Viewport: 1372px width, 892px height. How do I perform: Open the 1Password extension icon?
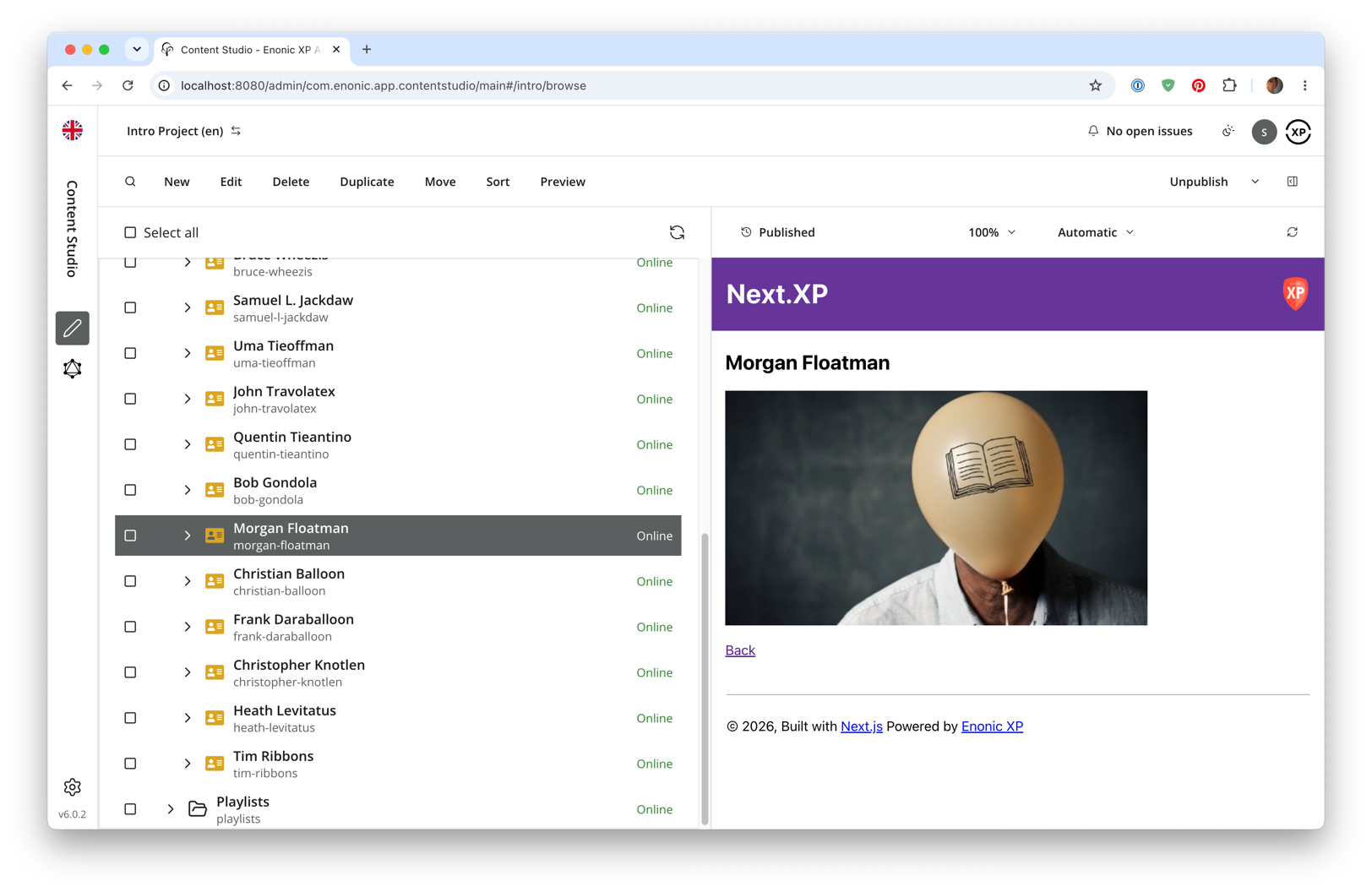(1138, 85)
